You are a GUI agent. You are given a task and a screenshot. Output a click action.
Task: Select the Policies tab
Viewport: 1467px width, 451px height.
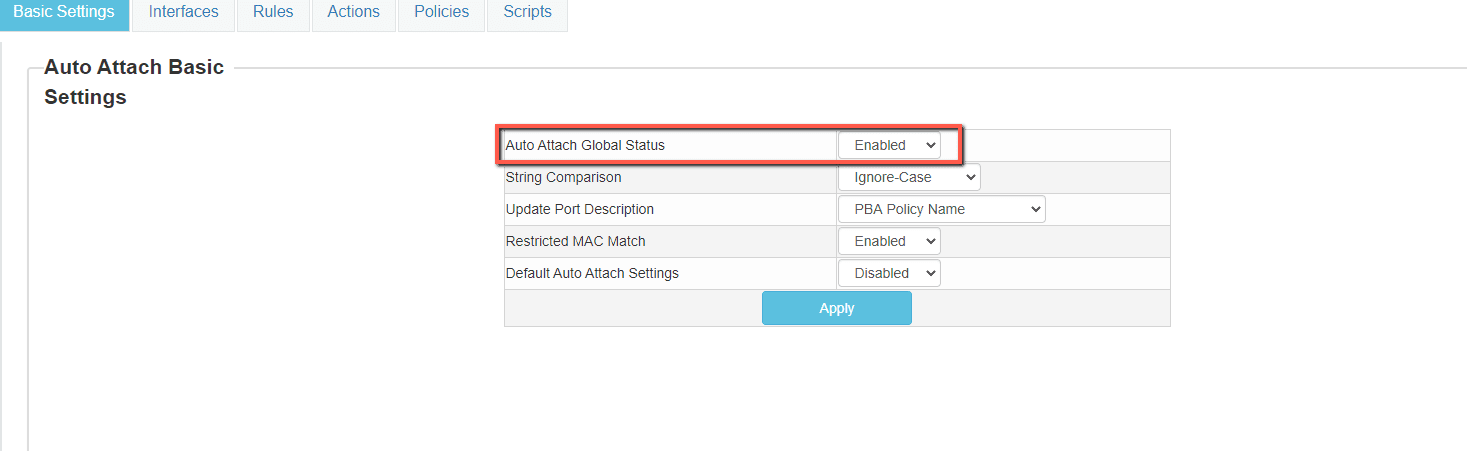pos(441,13)
